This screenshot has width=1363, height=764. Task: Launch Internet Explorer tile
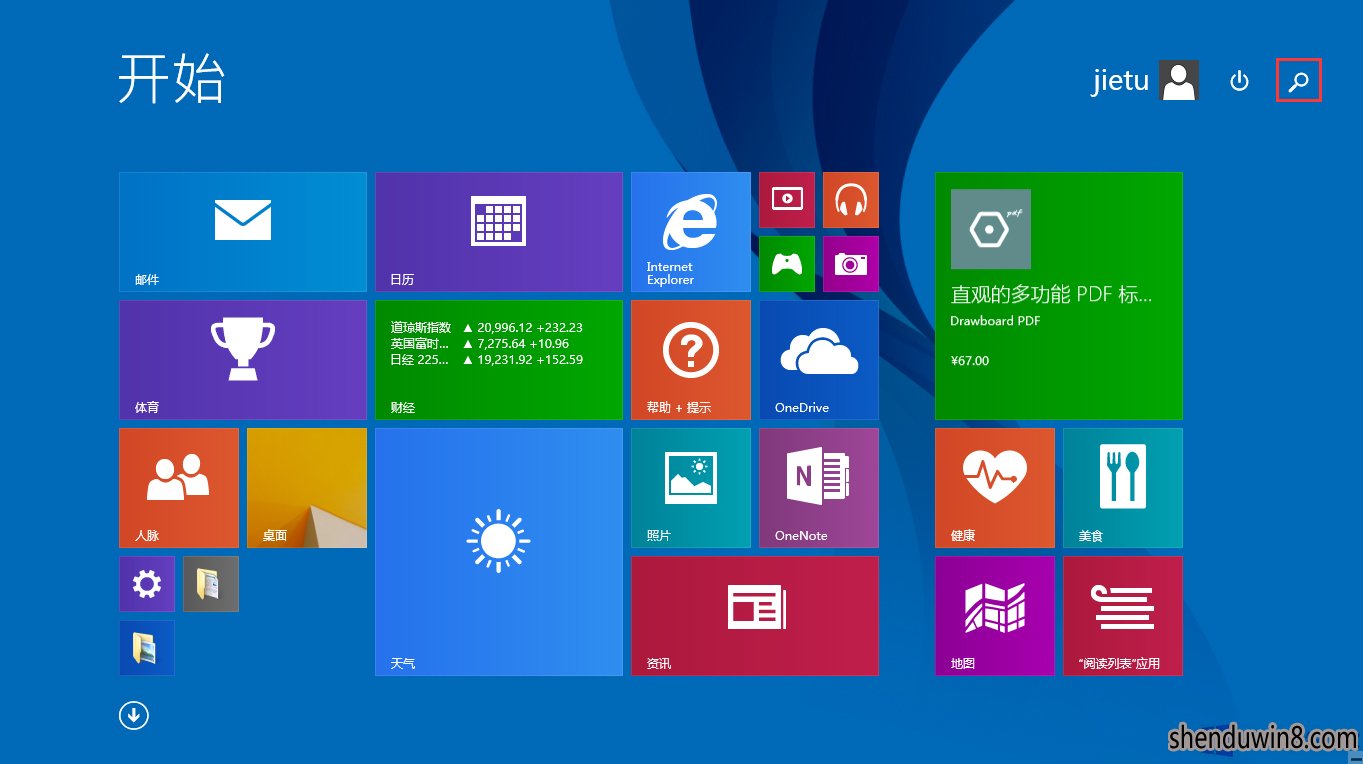pyautogui.click(x=691, y=232)
